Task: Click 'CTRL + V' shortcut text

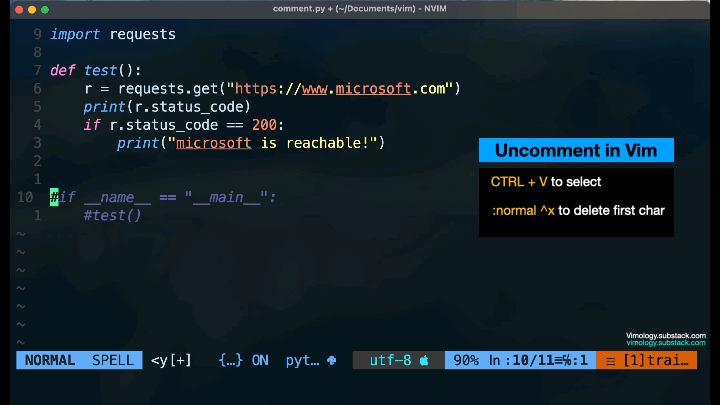Action: tap(518, 182)
